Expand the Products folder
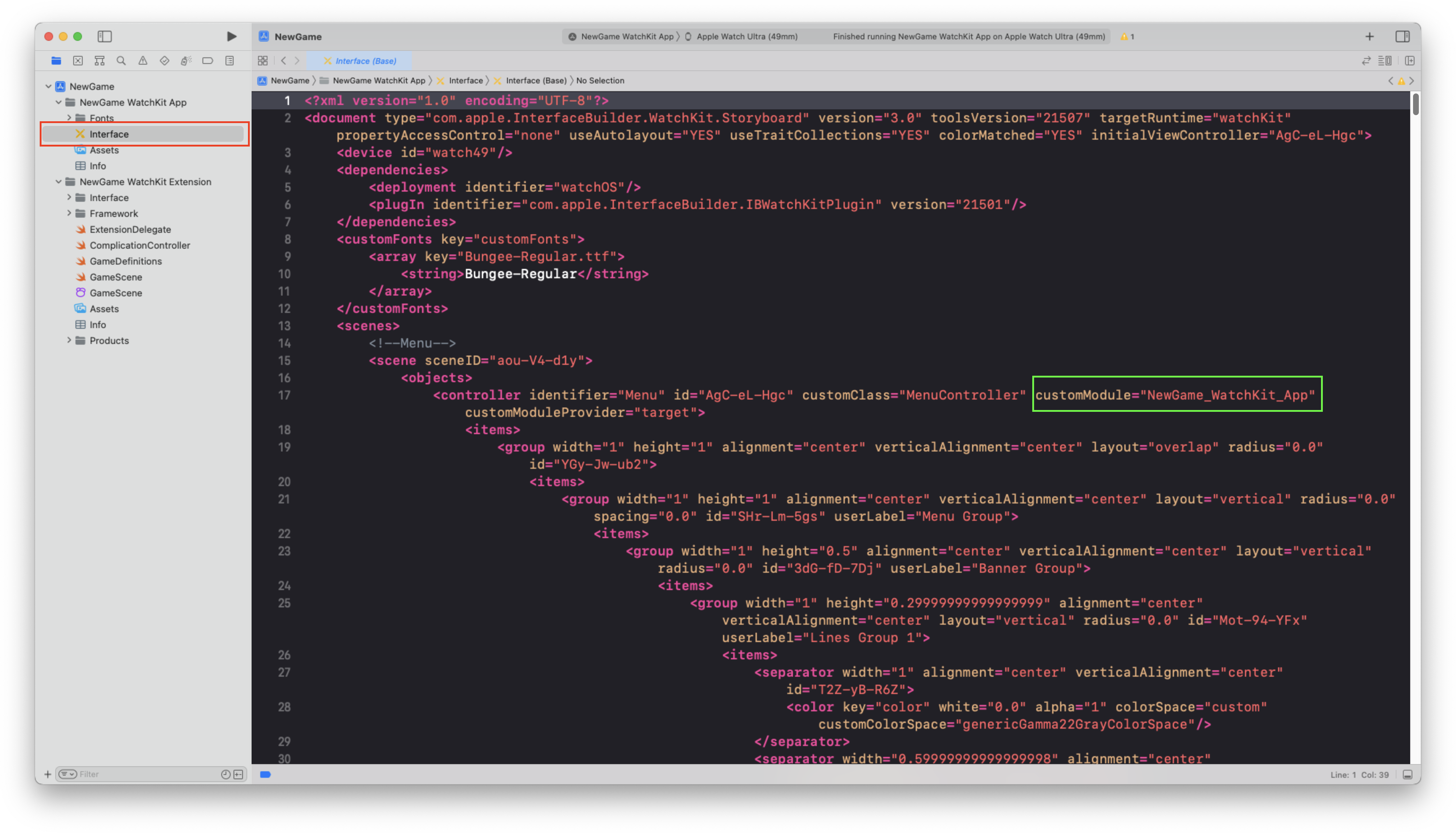Image resolution: width=1456 pixels, height=833 pixels. [69, 340]
